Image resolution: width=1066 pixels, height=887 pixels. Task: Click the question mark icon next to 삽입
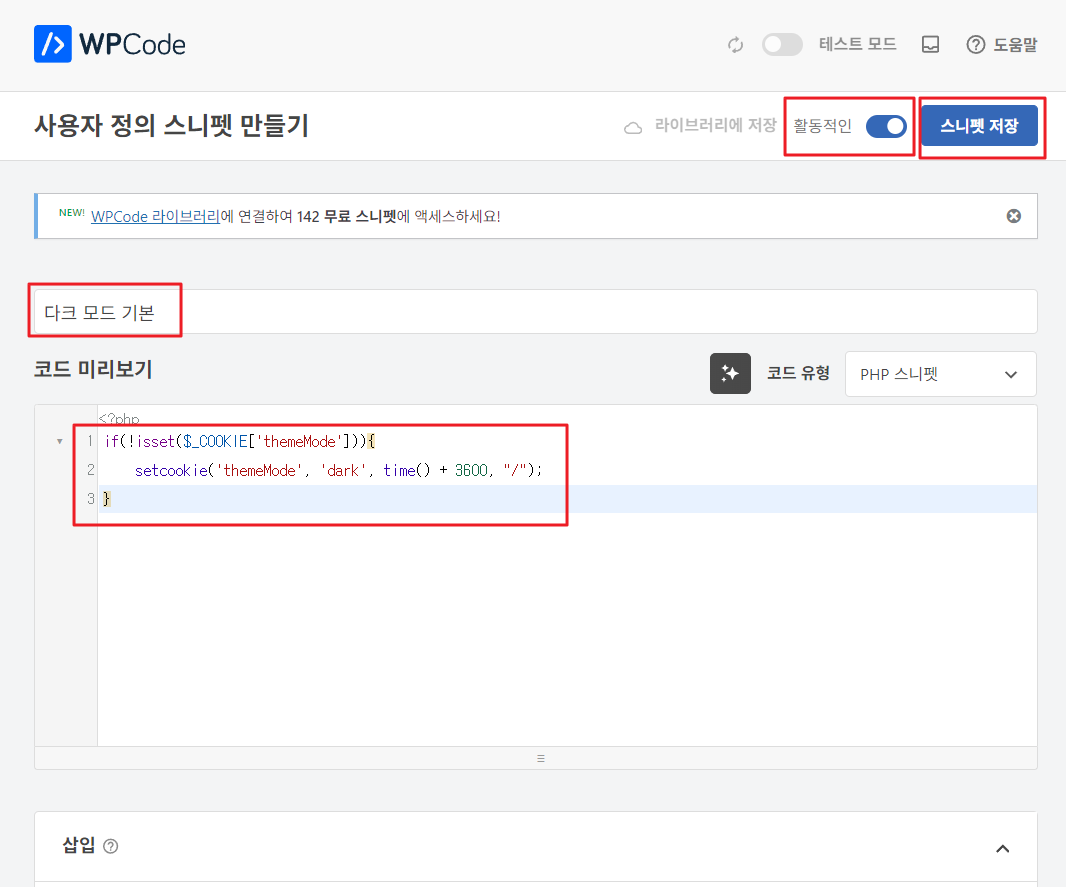coord(111,846)
